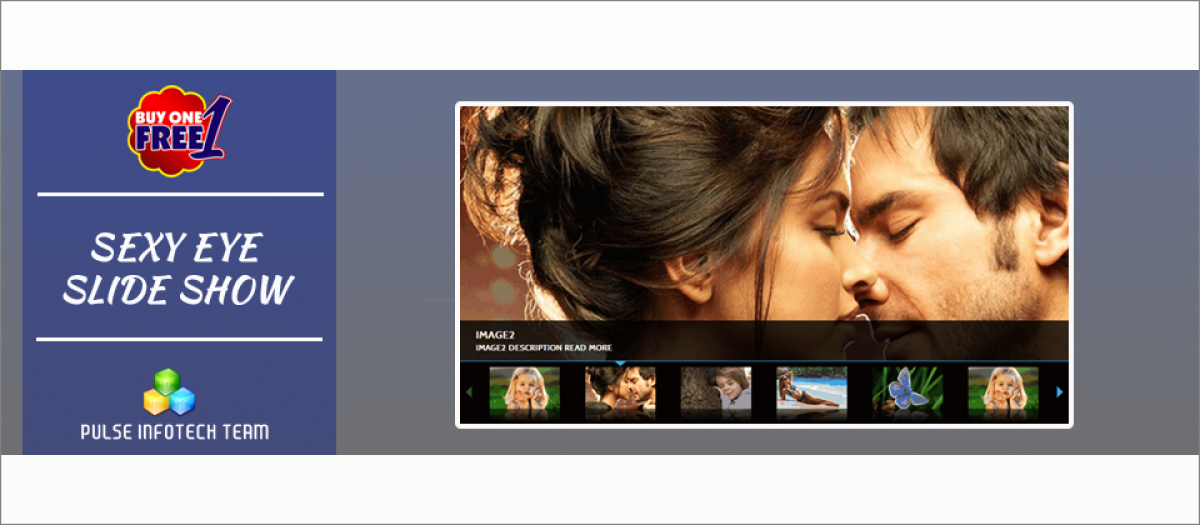
Task: Advance thumbnails with the blue right arrow
Action: coord(1059,392)
